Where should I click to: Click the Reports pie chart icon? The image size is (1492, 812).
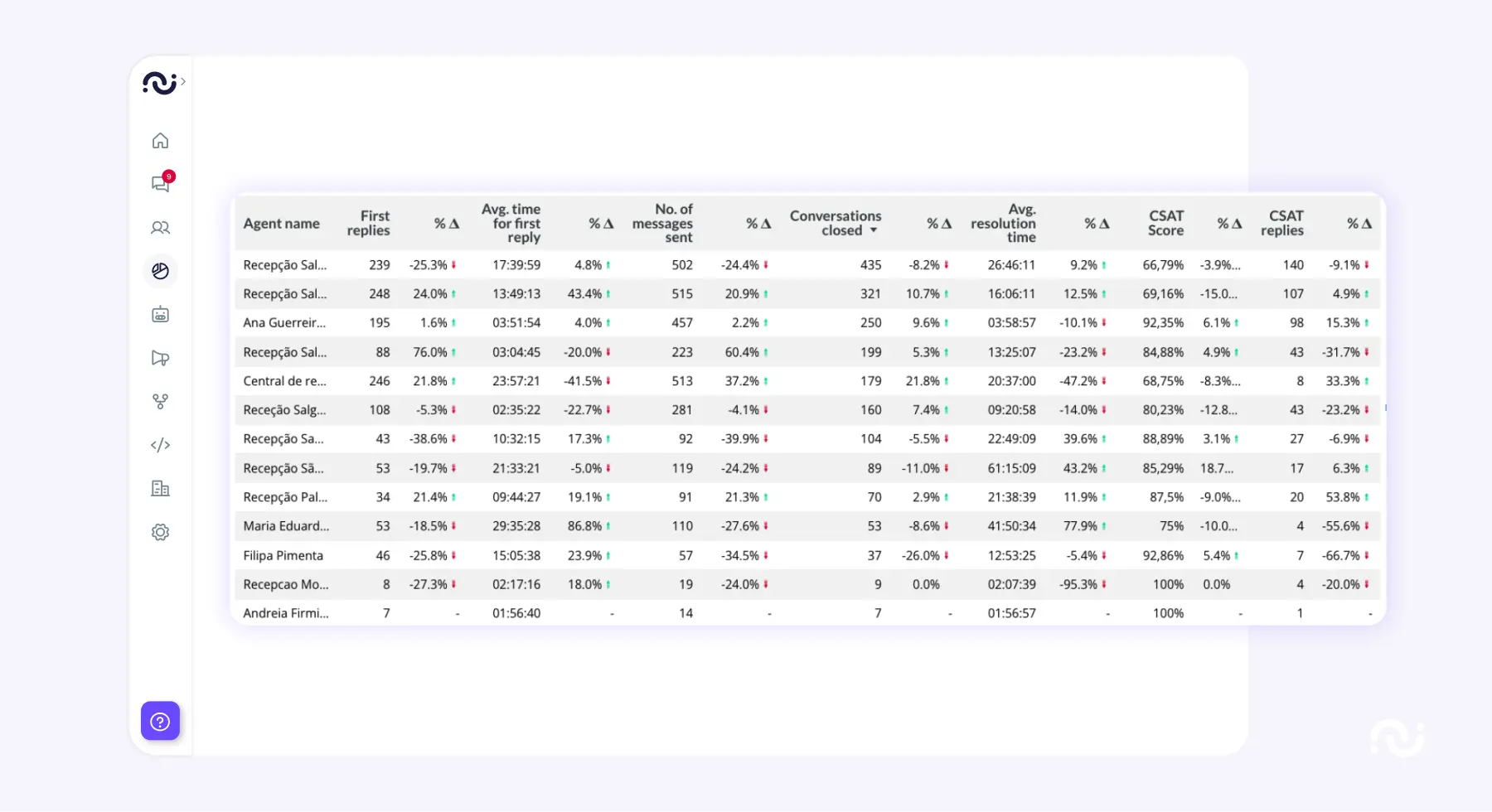160,271
